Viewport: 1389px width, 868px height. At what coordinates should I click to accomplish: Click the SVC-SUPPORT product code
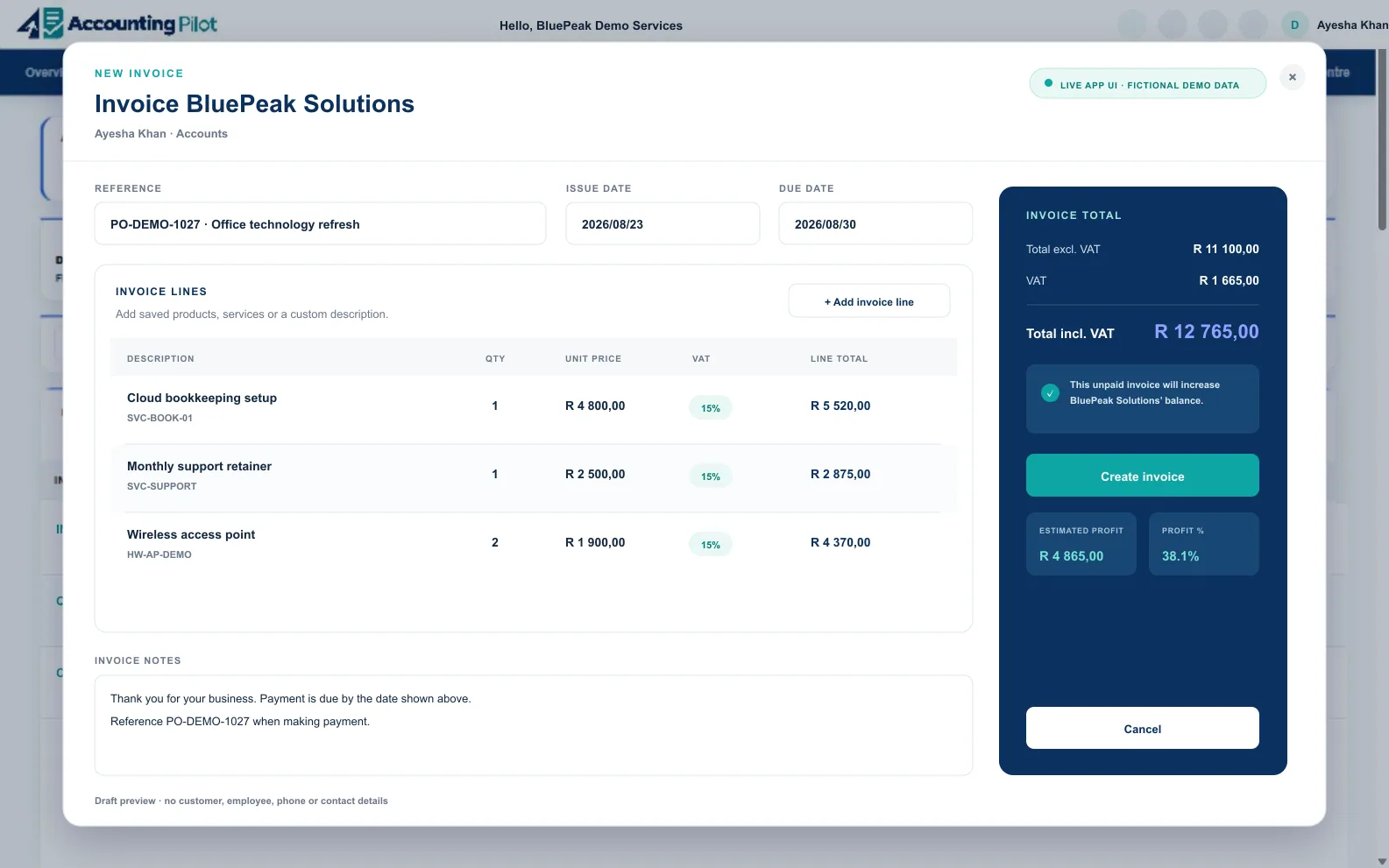(162, 486)
